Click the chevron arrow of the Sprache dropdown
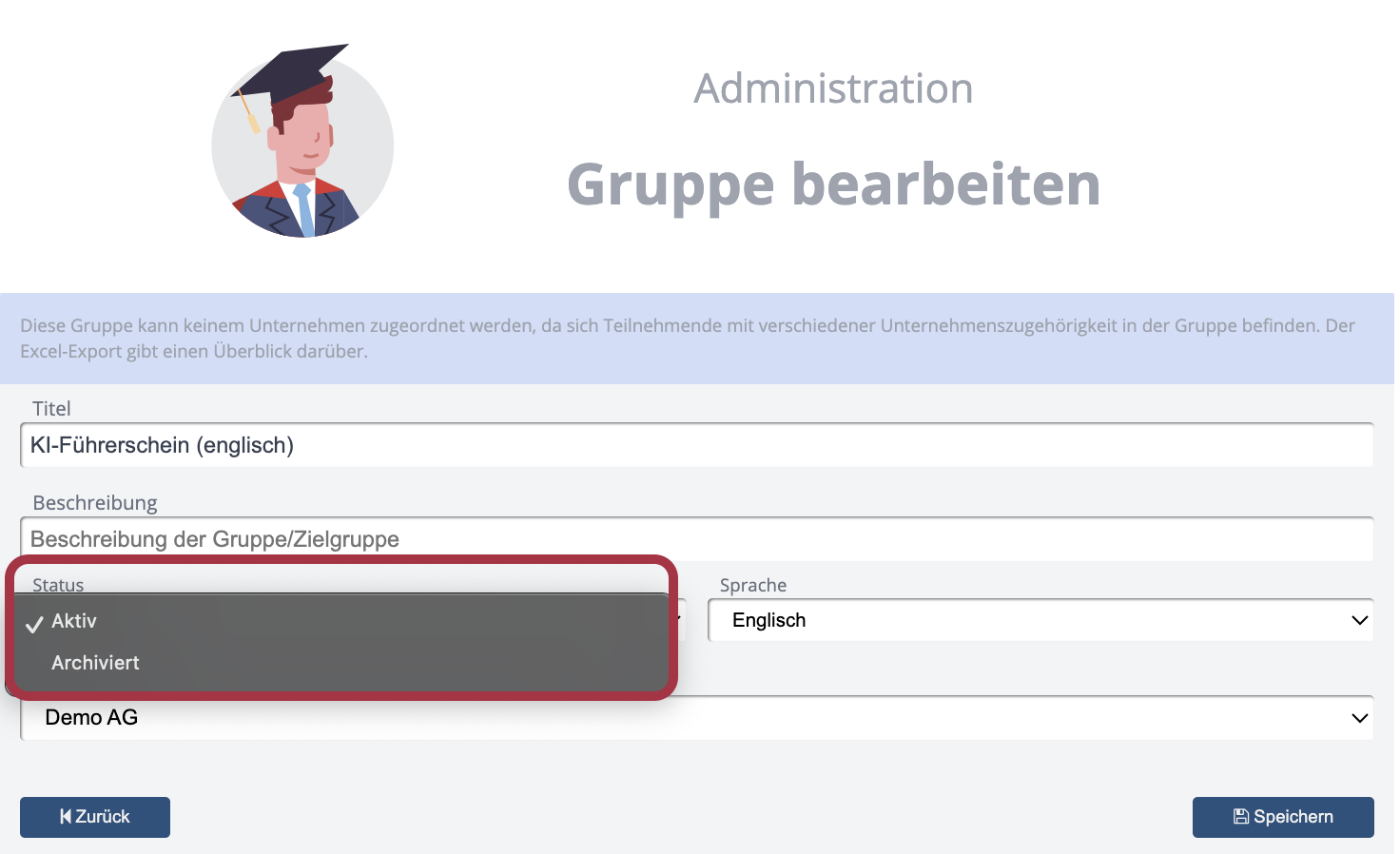 1359,621
